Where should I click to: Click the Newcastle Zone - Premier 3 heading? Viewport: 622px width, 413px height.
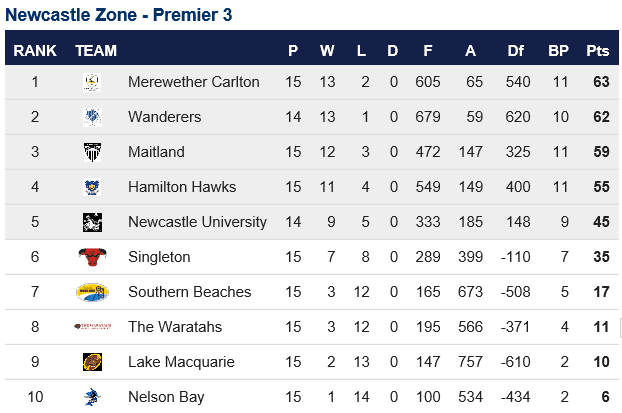point(119,15)
